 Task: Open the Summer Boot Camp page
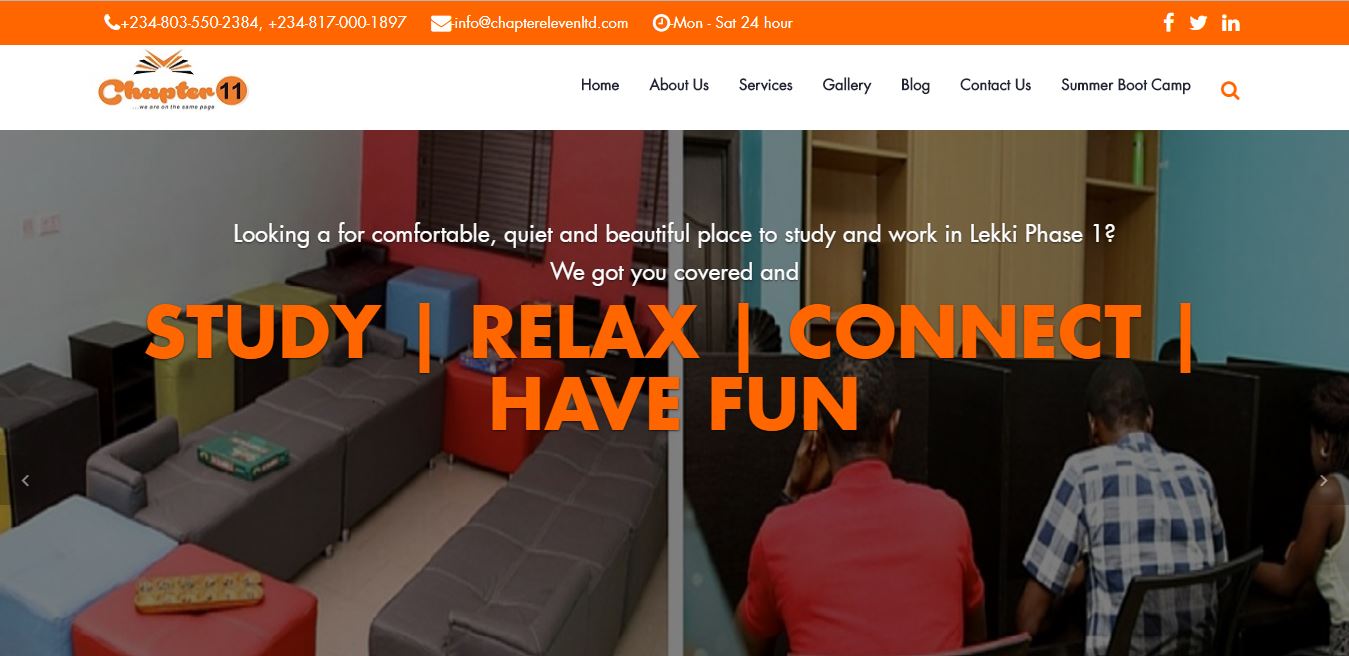(x=1126, y=85)
